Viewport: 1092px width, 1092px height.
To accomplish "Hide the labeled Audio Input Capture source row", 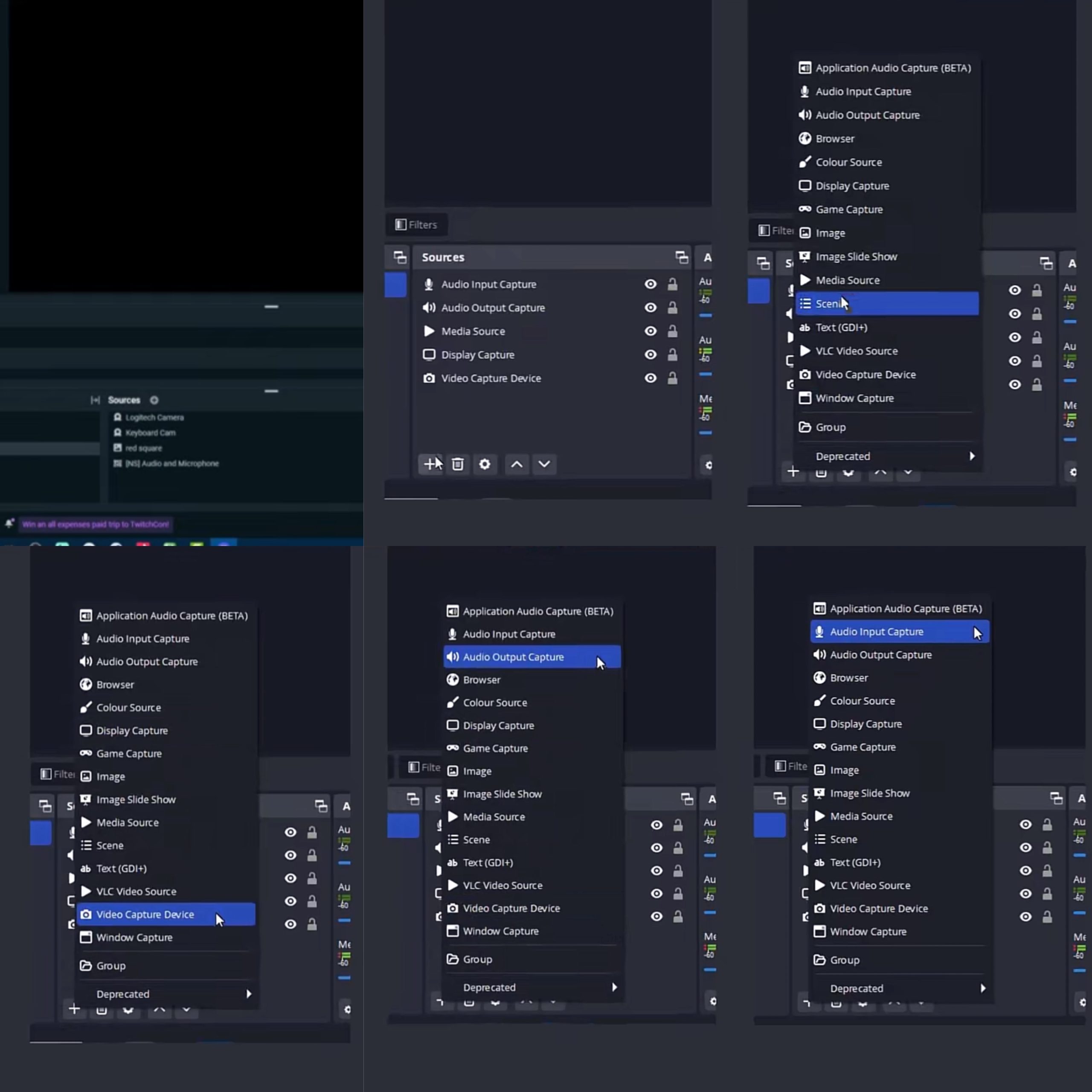I will (x=651, y=285).
